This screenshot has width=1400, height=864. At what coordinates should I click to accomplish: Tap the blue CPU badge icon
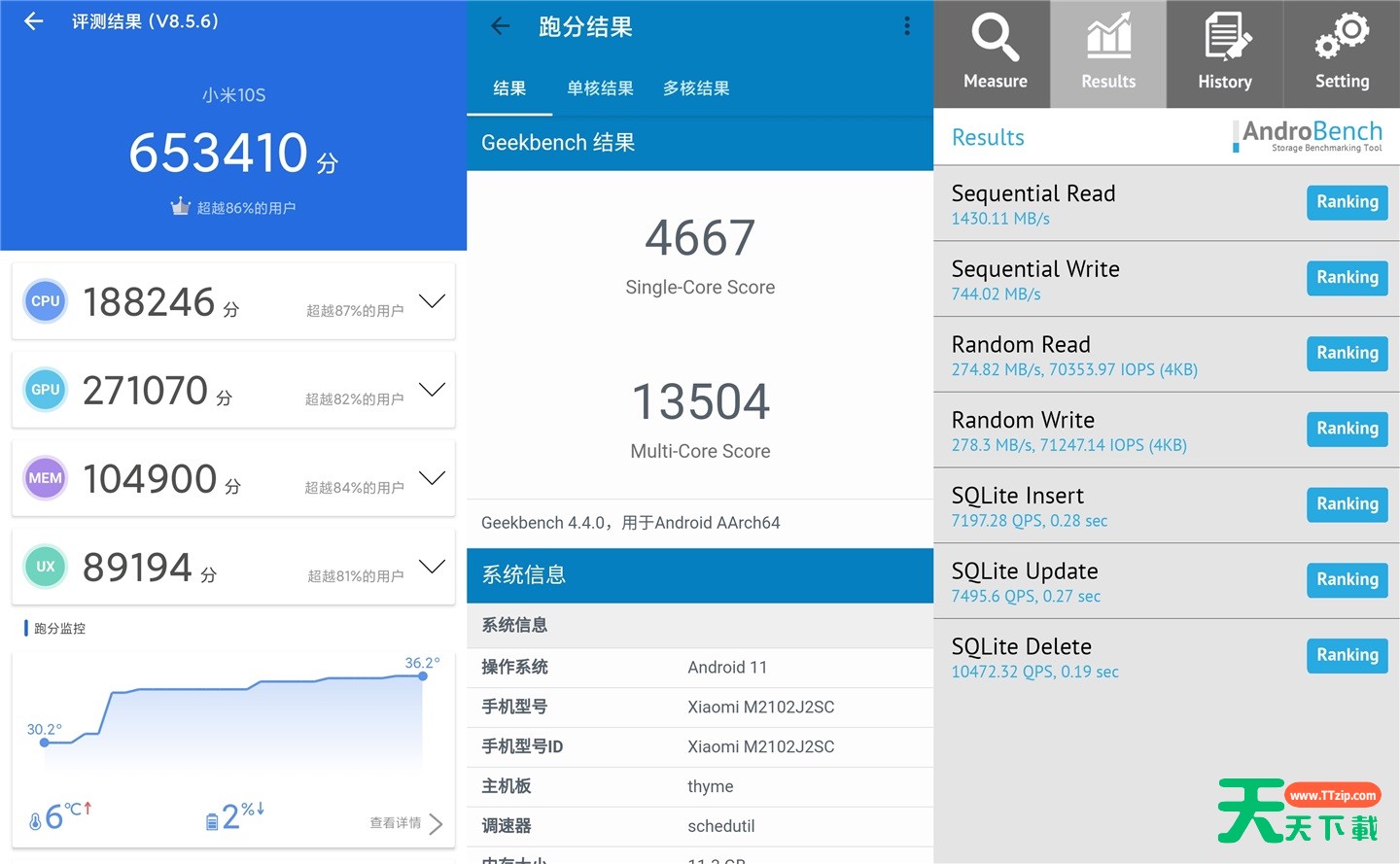(45, 301)
